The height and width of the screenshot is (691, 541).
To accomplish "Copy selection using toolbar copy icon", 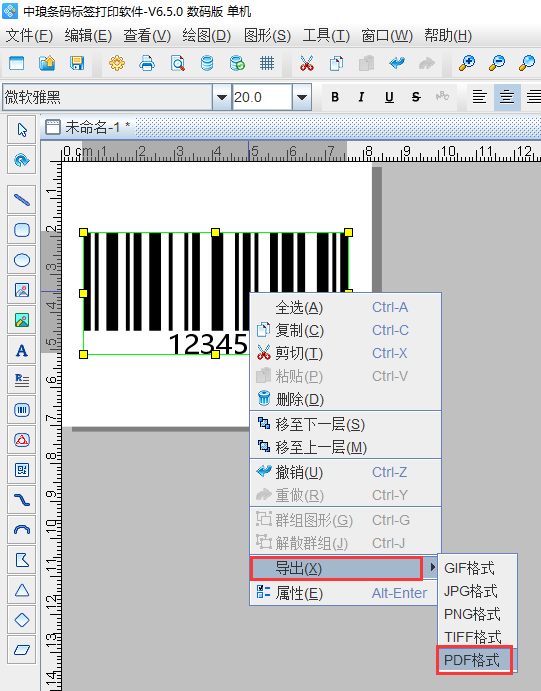I will click(337, 63).
